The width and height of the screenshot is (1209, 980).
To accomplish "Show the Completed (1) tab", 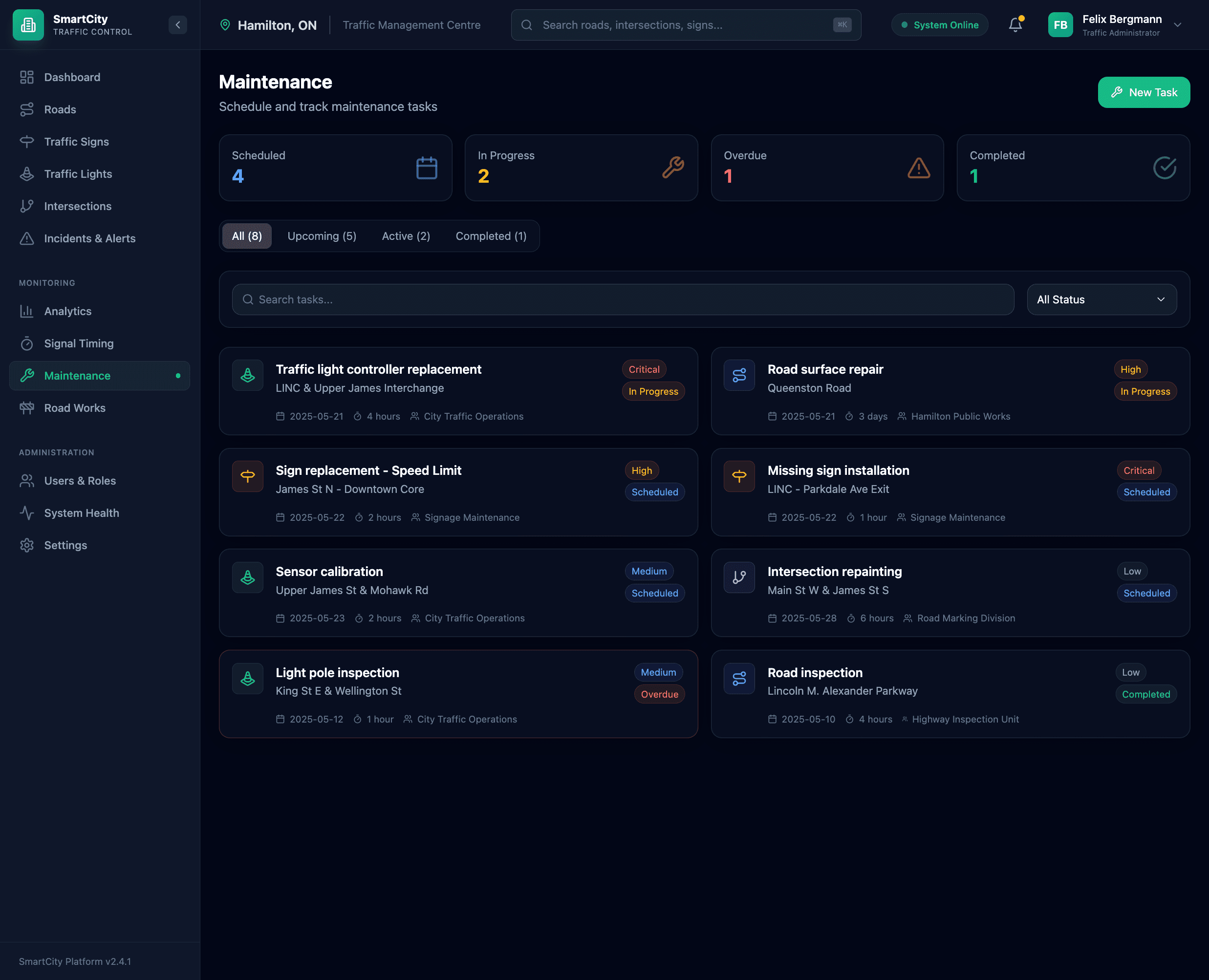I will pyautogui.click(x=490, y=236).
